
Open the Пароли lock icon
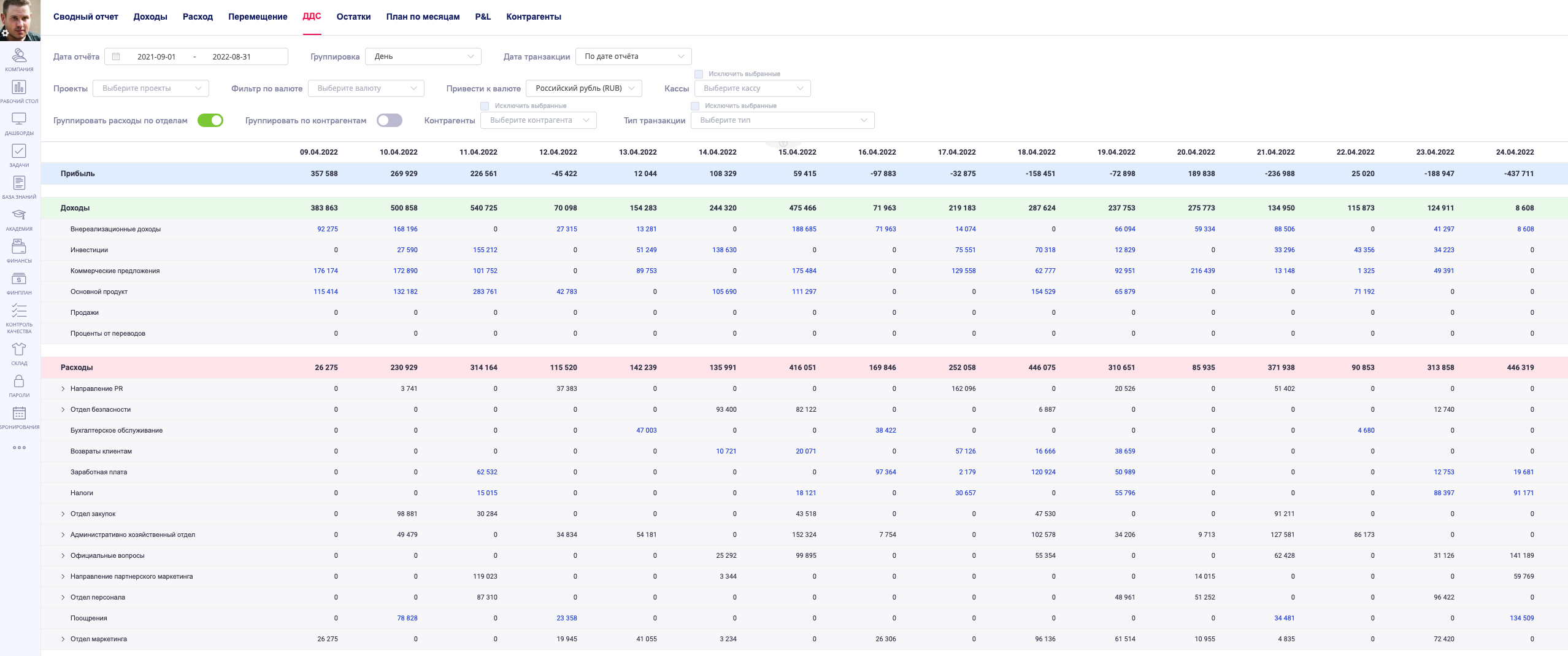click(19, 382)
